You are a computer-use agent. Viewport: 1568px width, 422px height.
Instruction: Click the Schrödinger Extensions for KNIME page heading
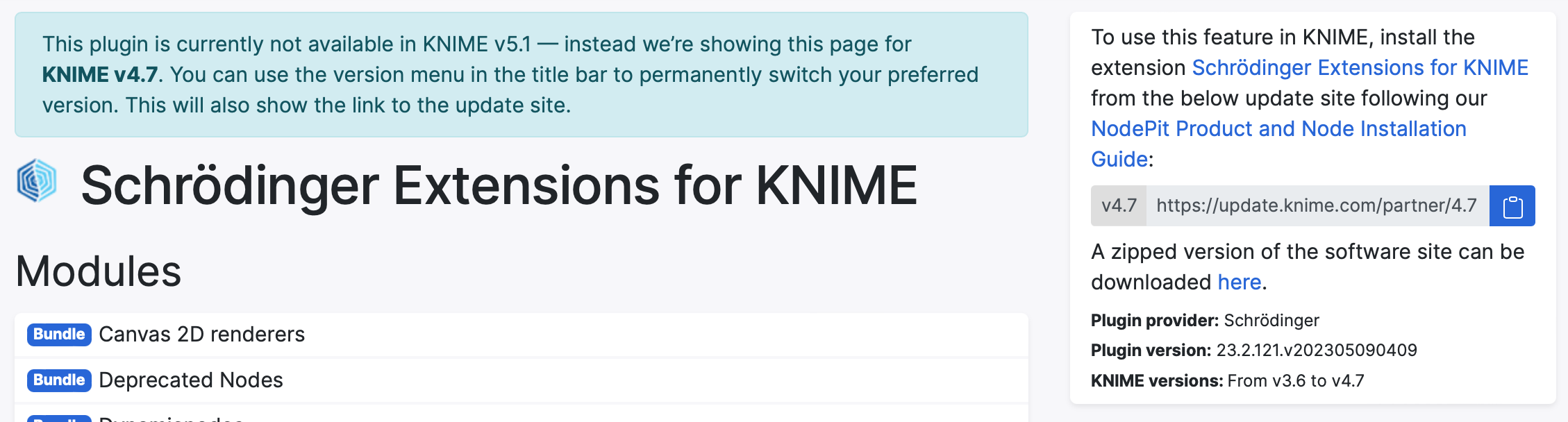click(x=499, y=185)
